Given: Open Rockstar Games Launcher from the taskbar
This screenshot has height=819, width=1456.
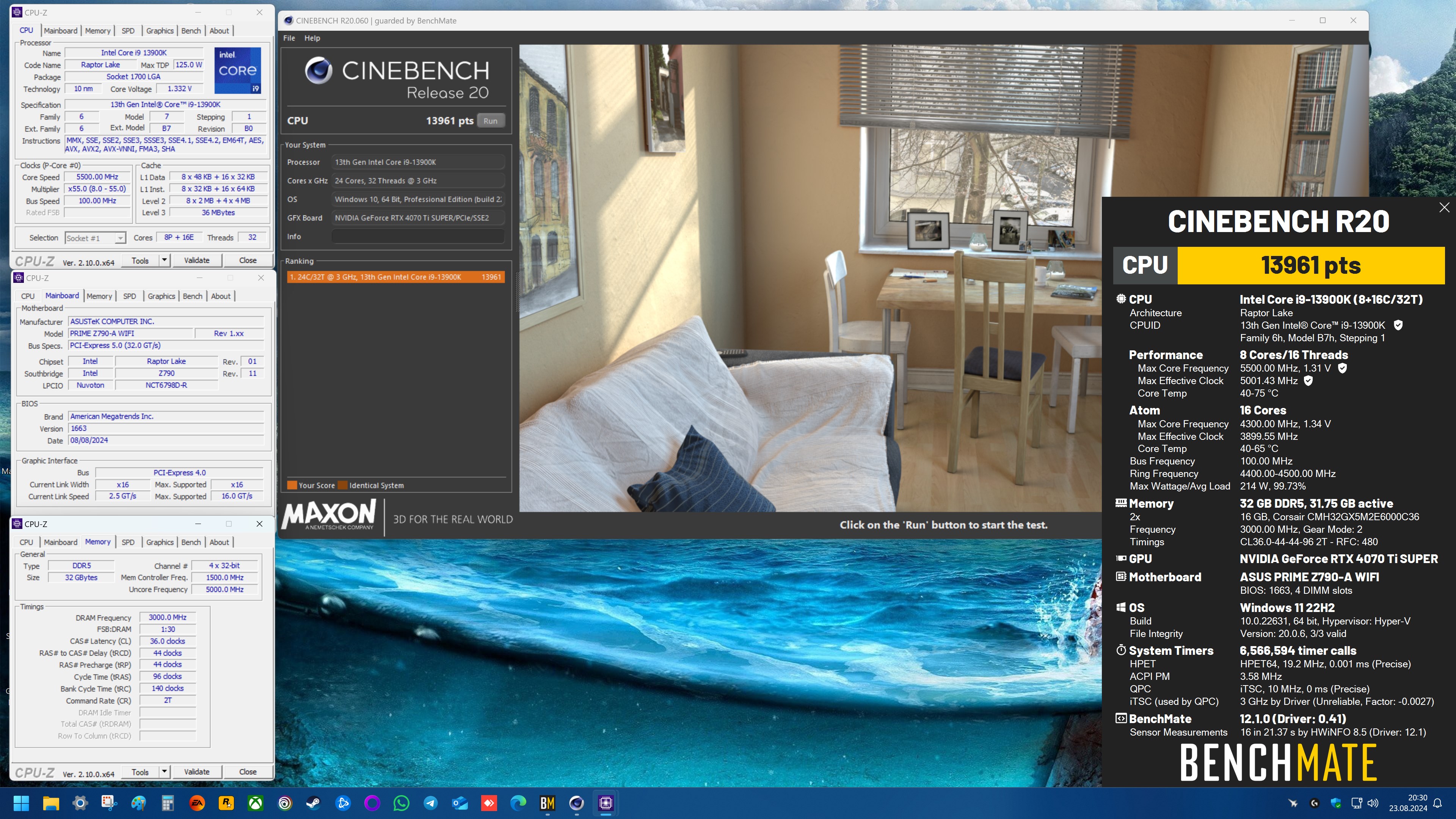Looking at the screenshot, I should pos(226,803).
